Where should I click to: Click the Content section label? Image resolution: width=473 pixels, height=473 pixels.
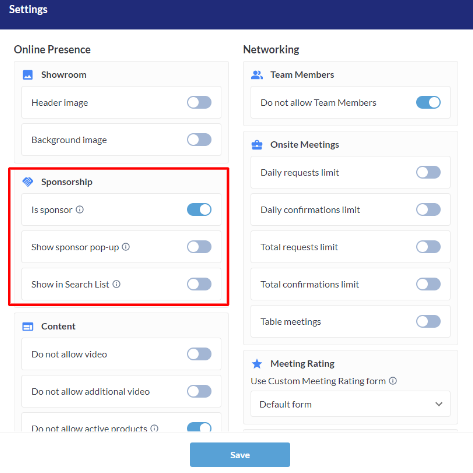(58, 327)
